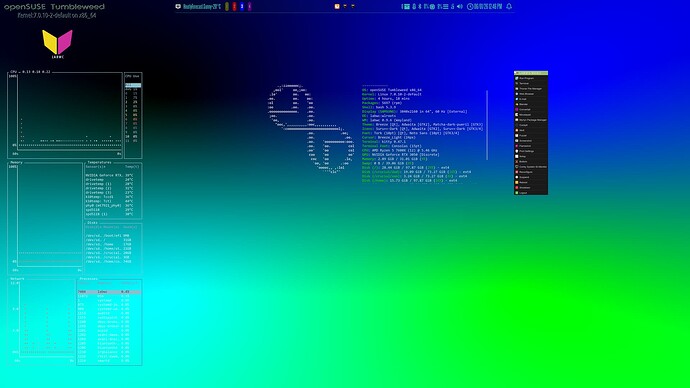The width and height of the screenshot is (690, 388).
Task: Launch Flameshot from the menu
Action: 531,146
